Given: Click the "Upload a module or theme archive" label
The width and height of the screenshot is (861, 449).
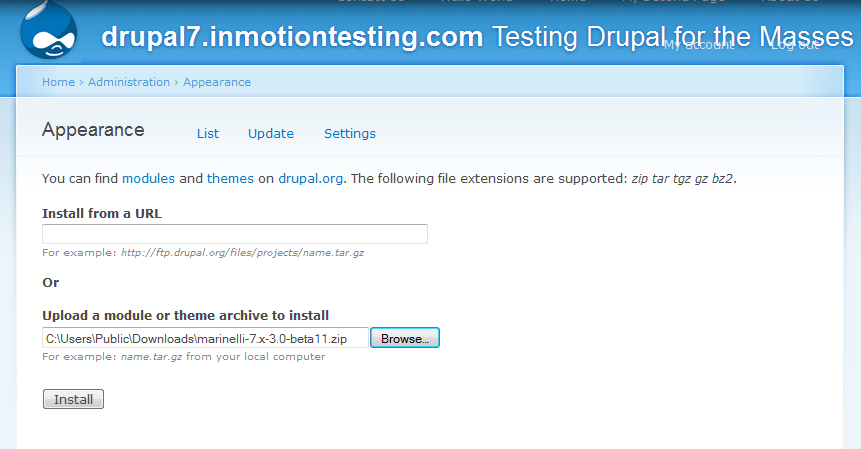Looking at the screenshot, I should pos(186,315).
